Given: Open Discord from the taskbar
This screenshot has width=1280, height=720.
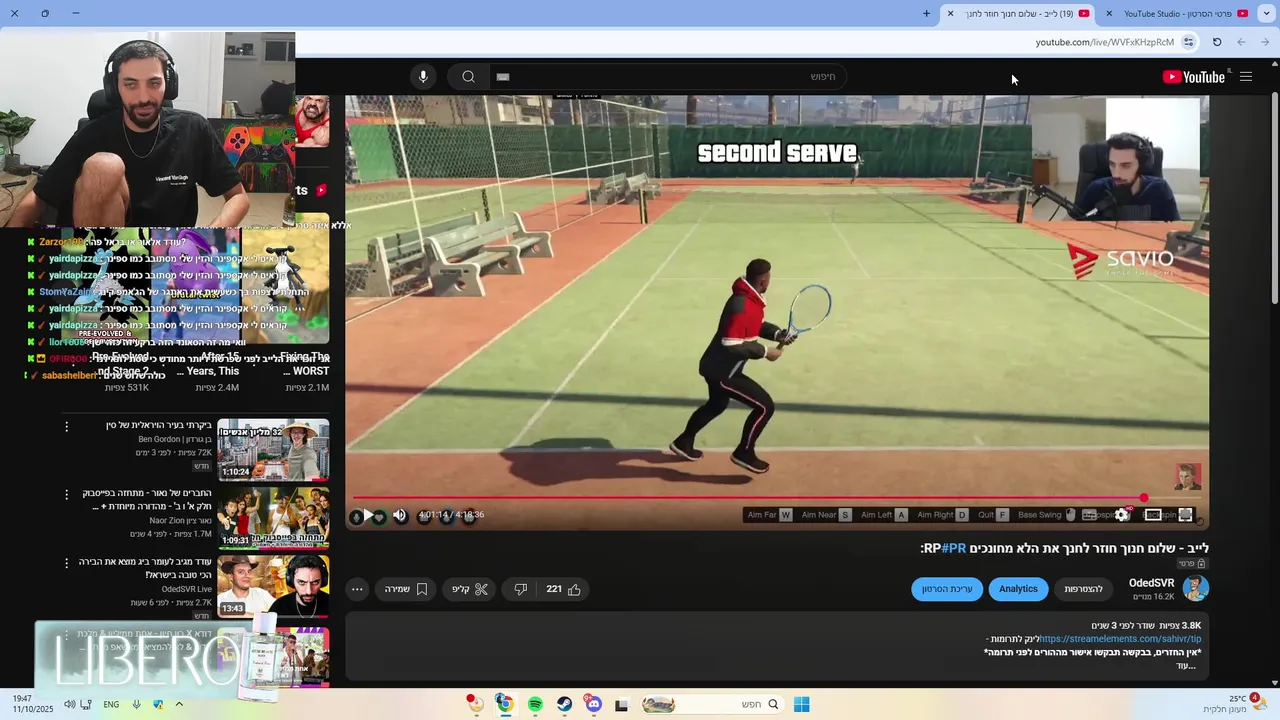Looking at the screenshot, I should pos(594,704).
